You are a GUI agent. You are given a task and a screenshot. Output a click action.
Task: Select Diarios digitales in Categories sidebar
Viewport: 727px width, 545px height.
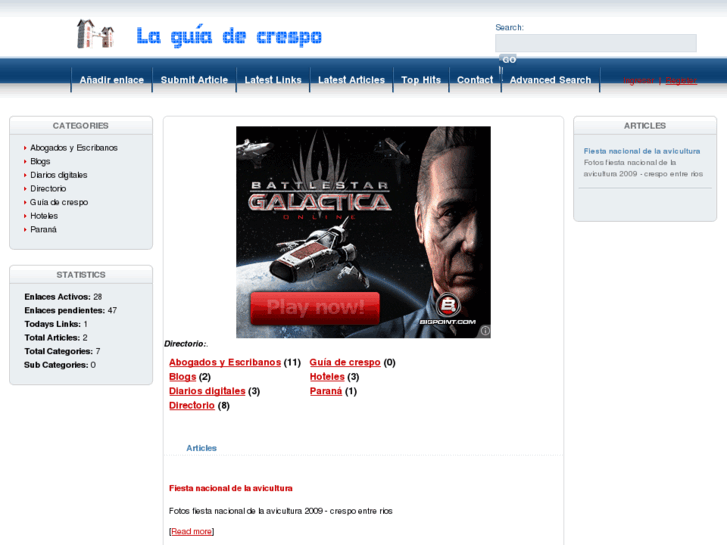click(58, 175)
